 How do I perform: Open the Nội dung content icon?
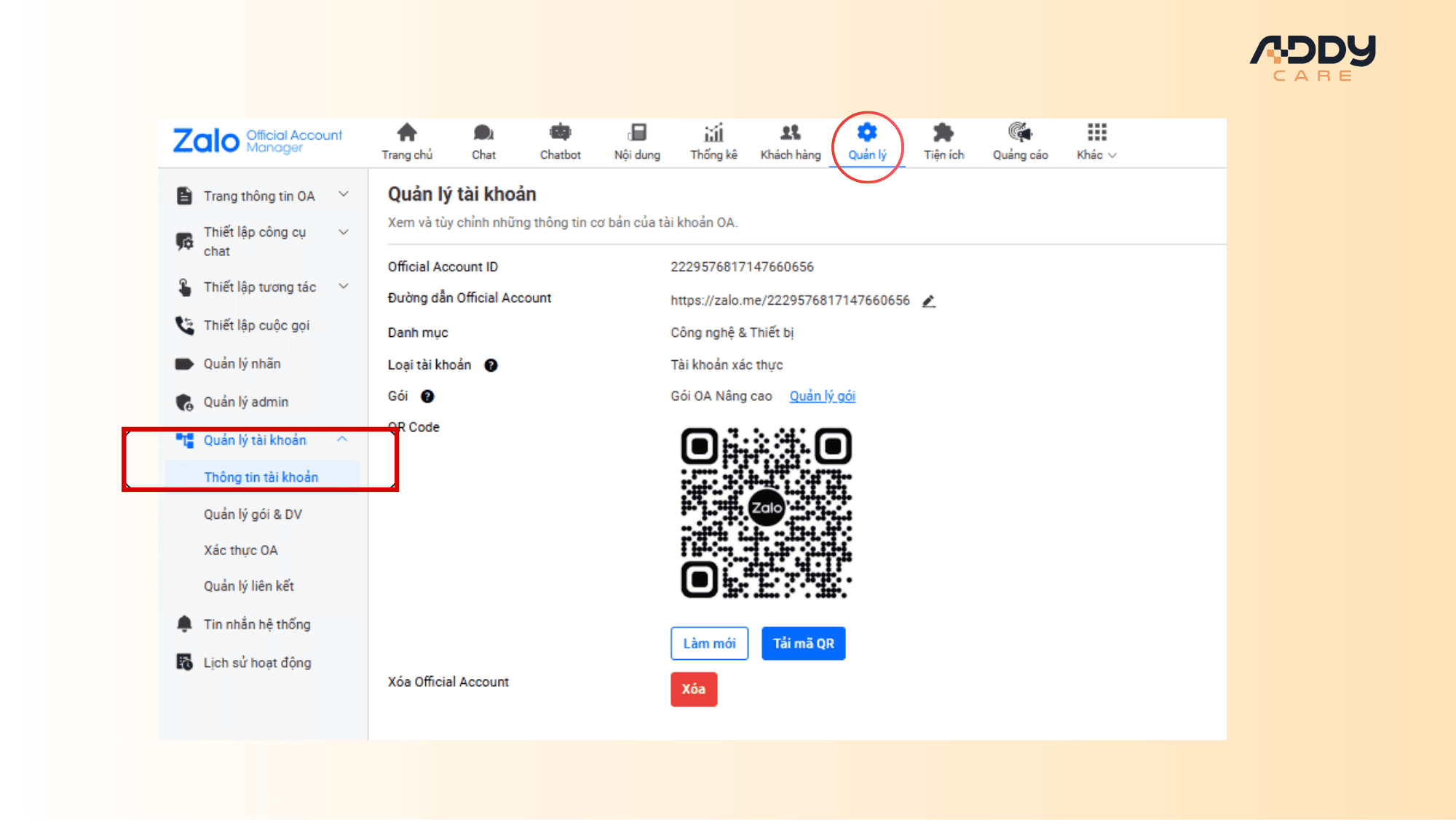click(637, 132)
